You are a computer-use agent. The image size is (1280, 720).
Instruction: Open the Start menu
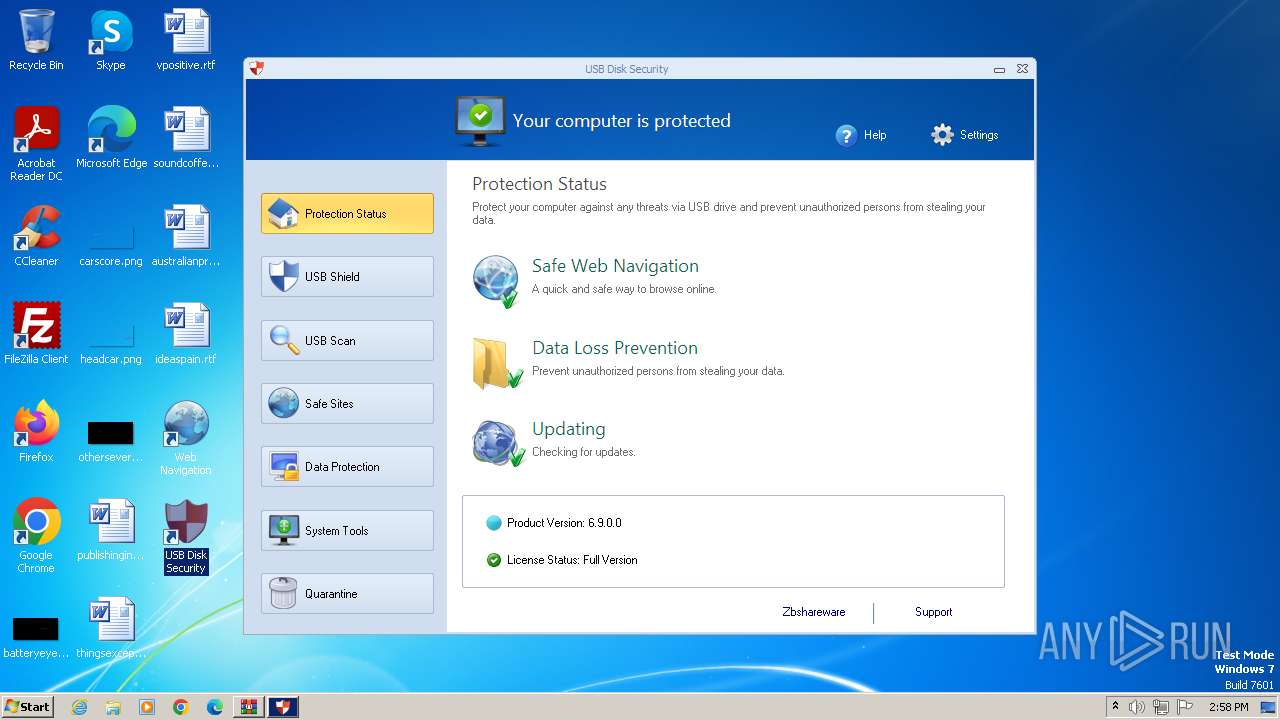pos(27,707)
